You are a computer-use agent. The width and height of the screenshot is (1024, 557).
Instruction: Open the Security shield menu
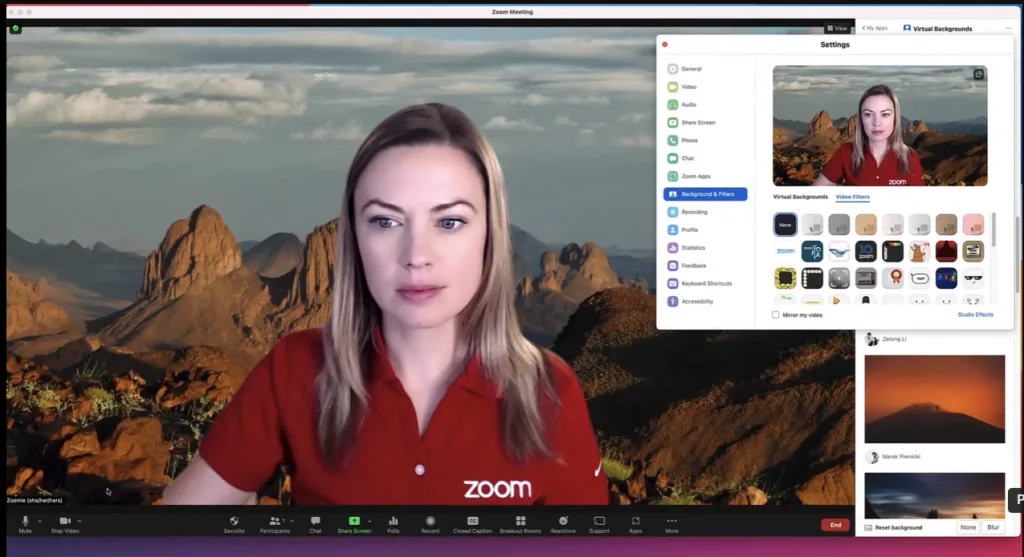[234, 524]
